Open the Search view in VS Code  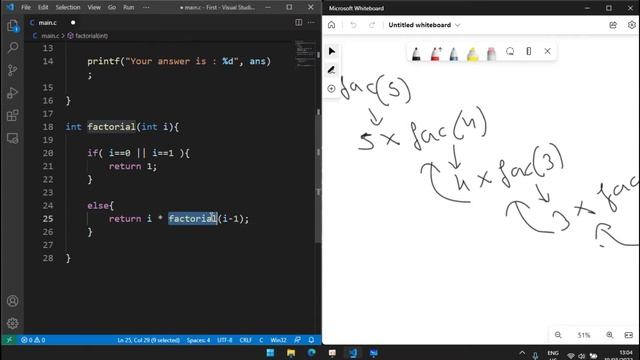coord(13,48)
